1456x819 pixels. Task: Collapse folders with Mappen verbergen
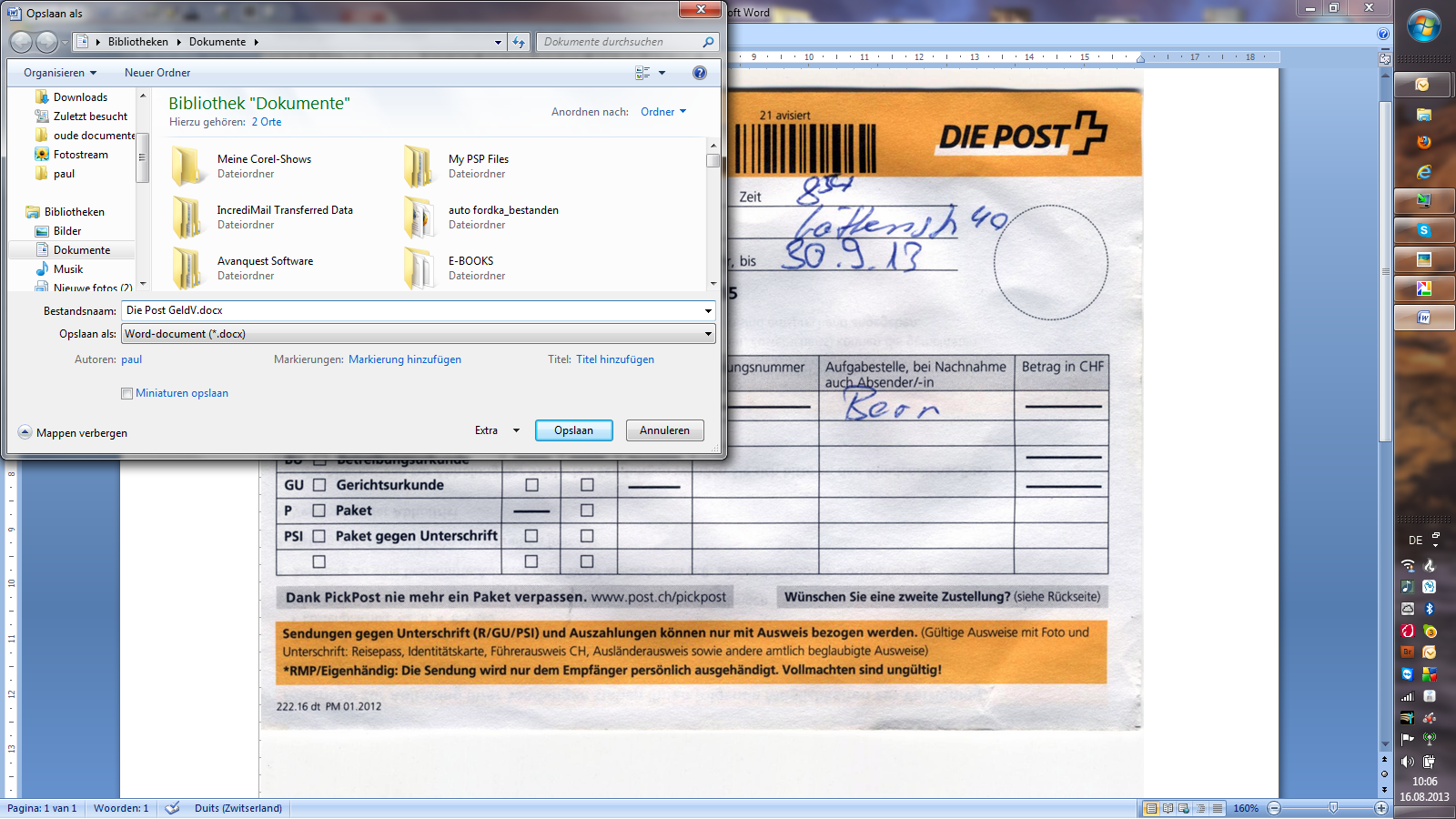pyautogui.click(x=73, y=433)
